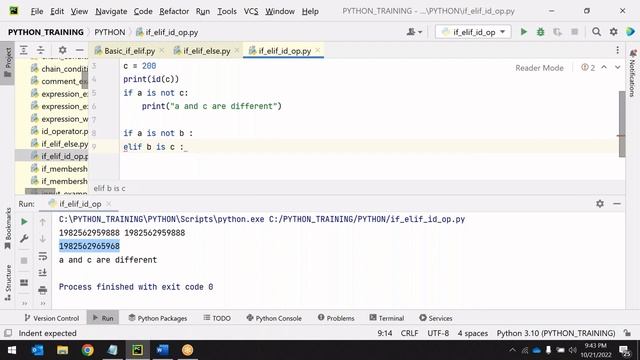
Task: Open Python Console tool window
Action: (x=274, y=318)
